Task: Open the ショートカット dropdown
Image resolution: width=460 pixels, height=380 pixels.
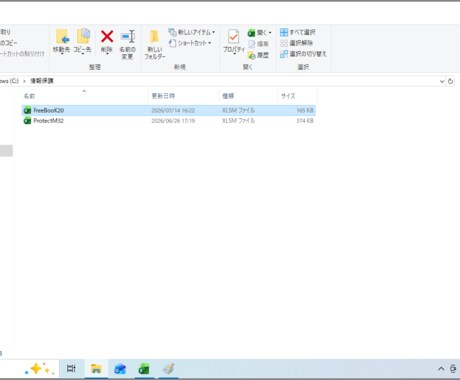Action: [190, 43]
